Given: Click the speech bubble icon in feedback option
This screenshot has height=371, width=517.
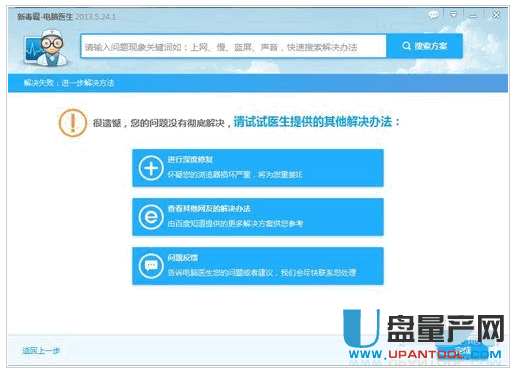Looking at the screenshot, I should point(151,266).
